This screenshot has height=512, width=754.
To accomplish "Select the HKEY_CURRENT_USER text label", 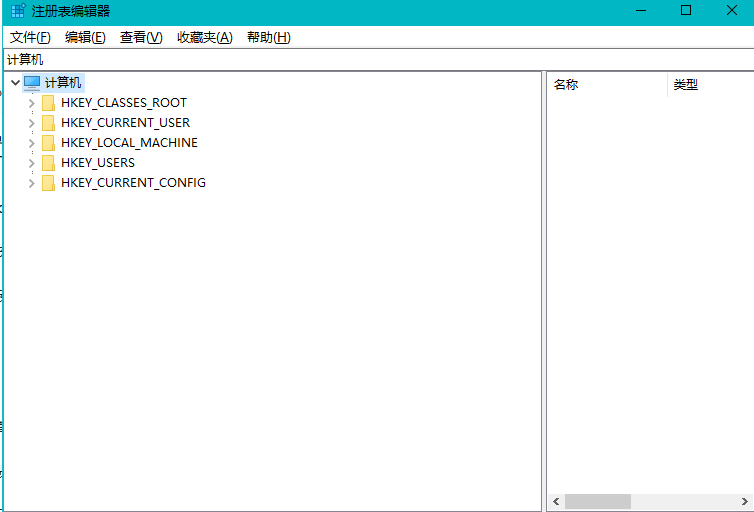I will [x=126, y=123].
